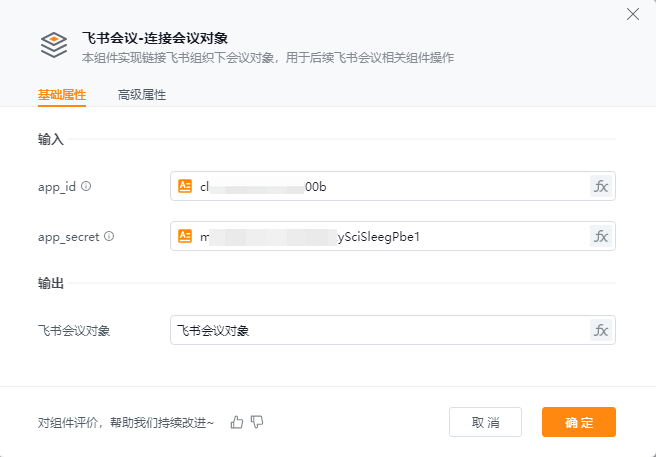Image resolution: width=656 pixels, height=457 pixels.
Task: Click the 飞书会议对象 output name field
Action: [x=380, y=331]
